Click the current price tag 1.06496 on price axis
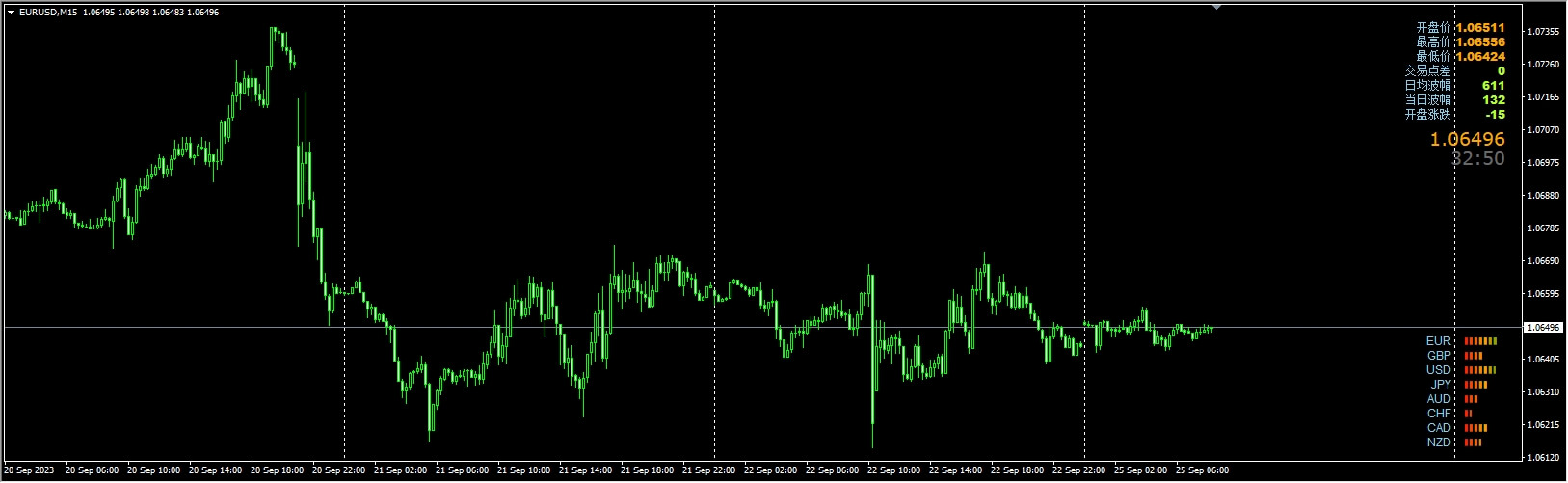1568x483 pixels. tap(1544, 328)
